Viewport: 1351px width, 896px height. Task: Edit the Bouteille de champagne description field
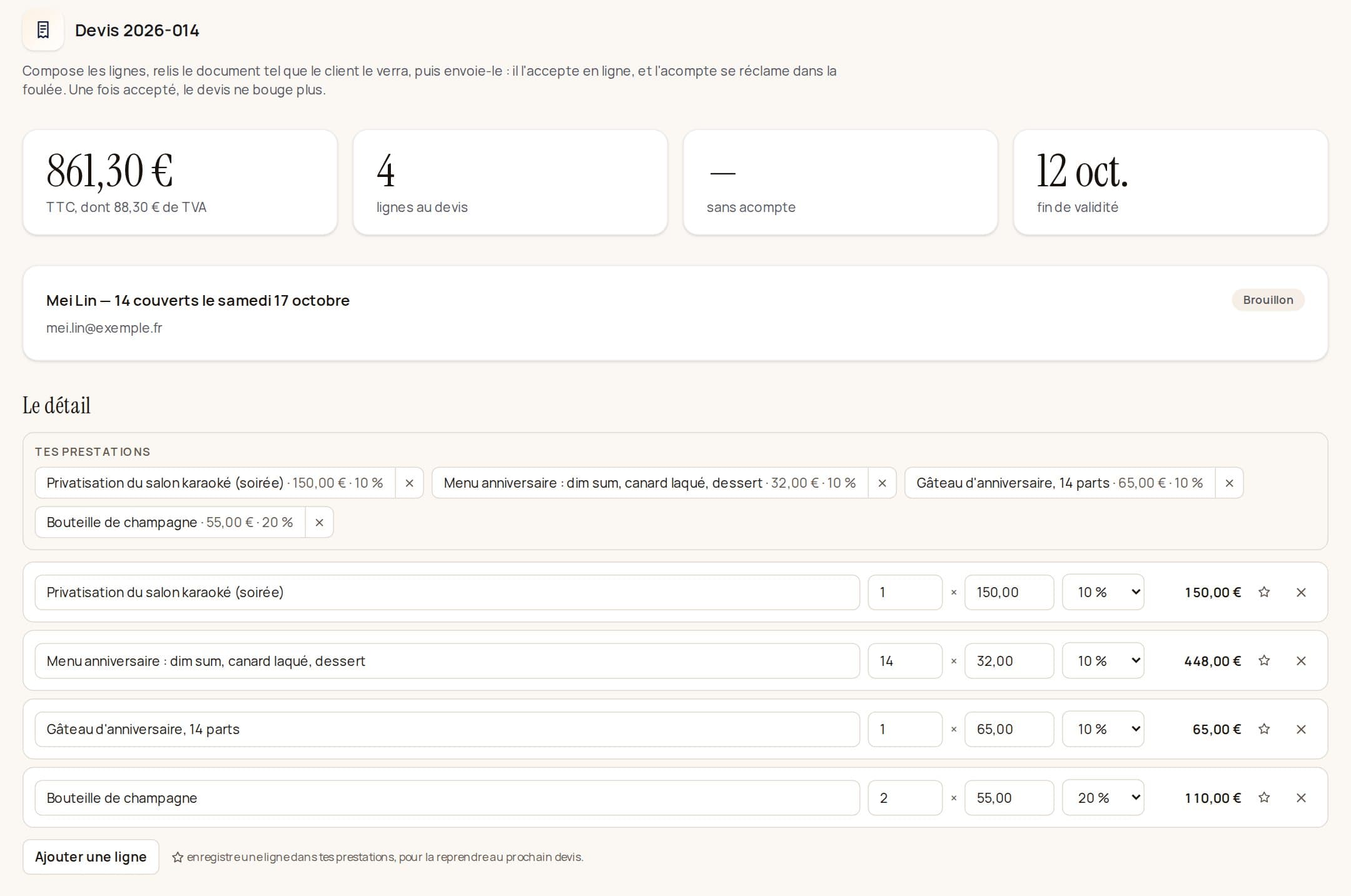[x=447, y=797]
